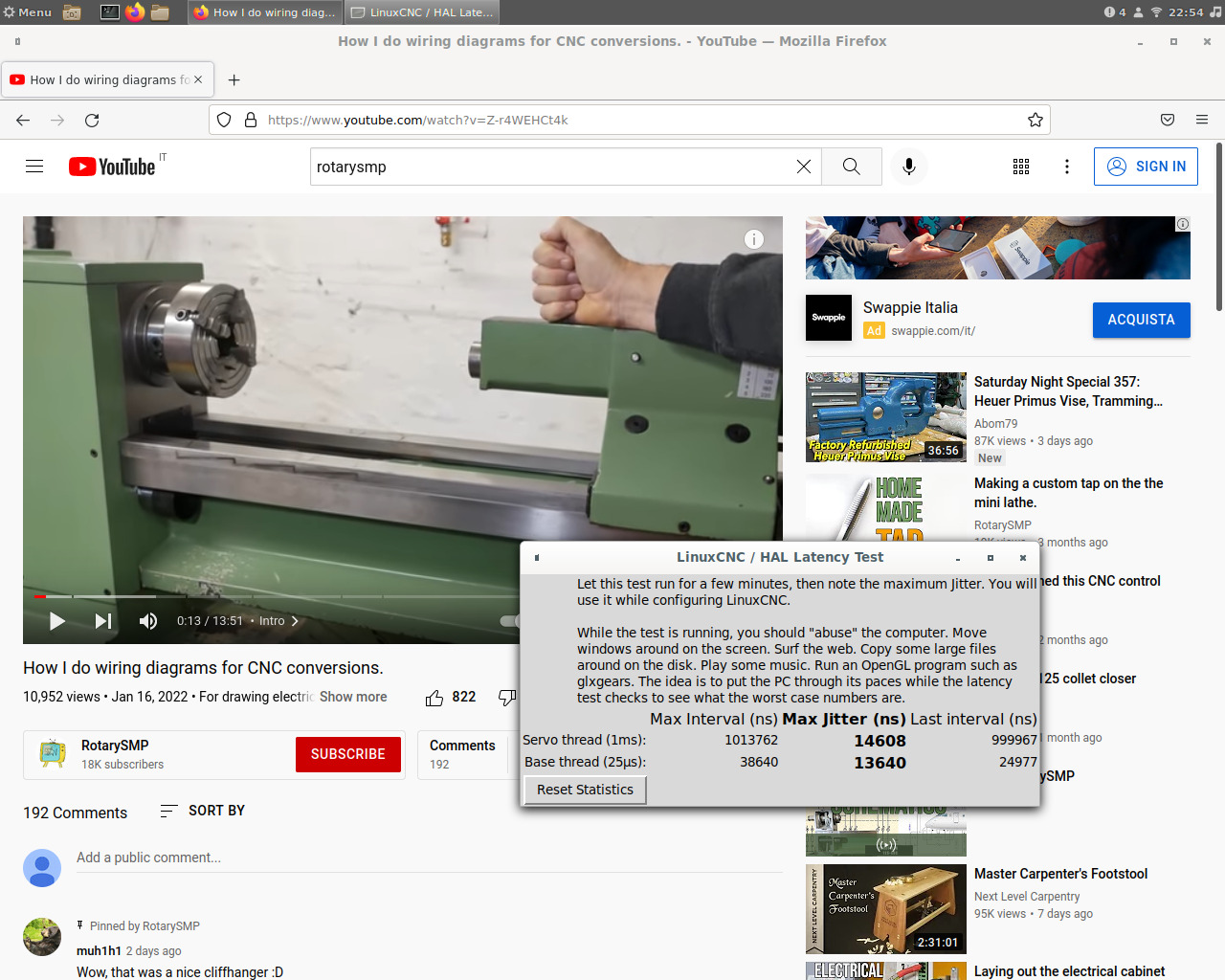Expand description with Show more
Viewport: 1225px width, 980px height.
353,697
